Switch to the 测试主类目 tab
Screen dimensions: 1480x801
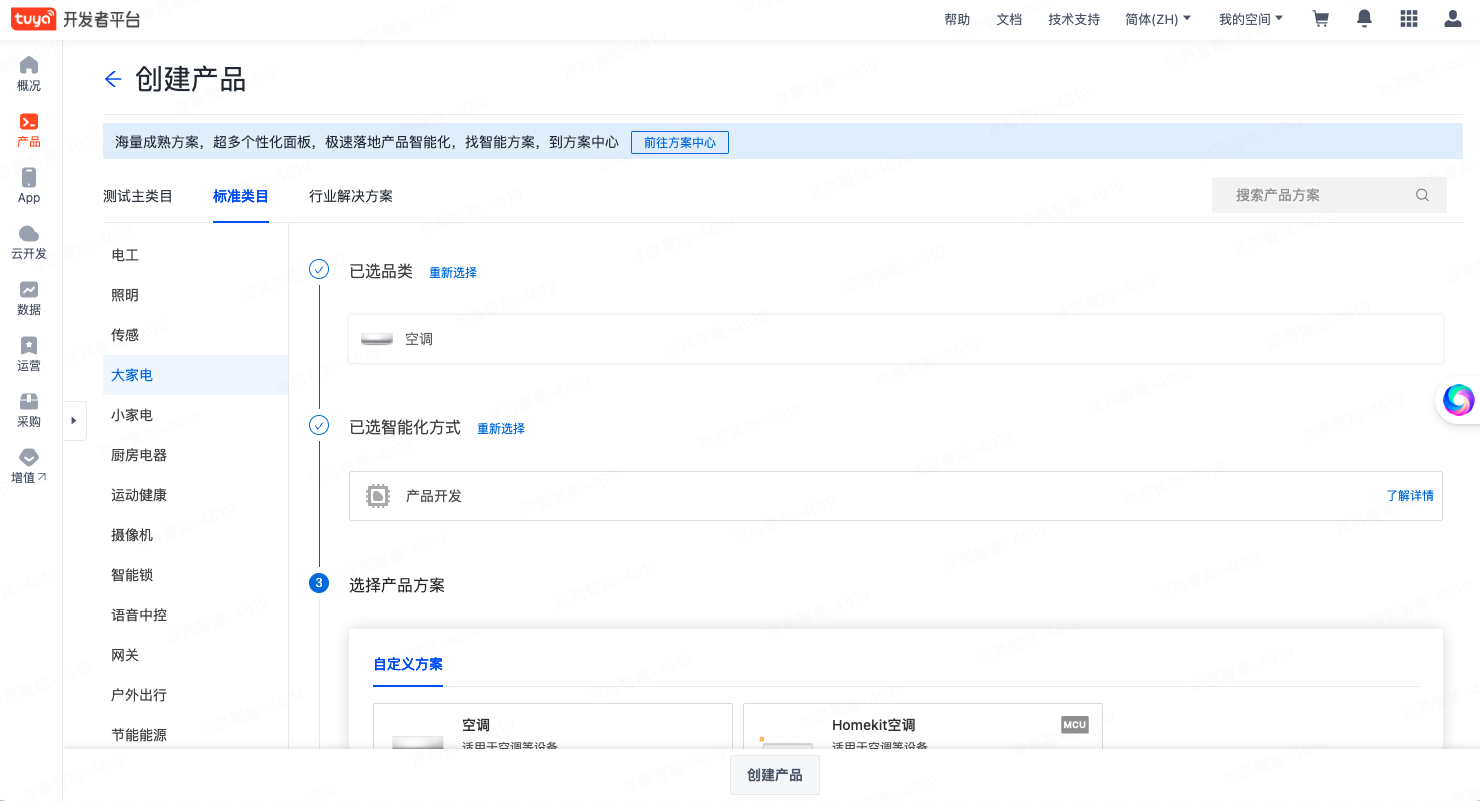(138, 196)
